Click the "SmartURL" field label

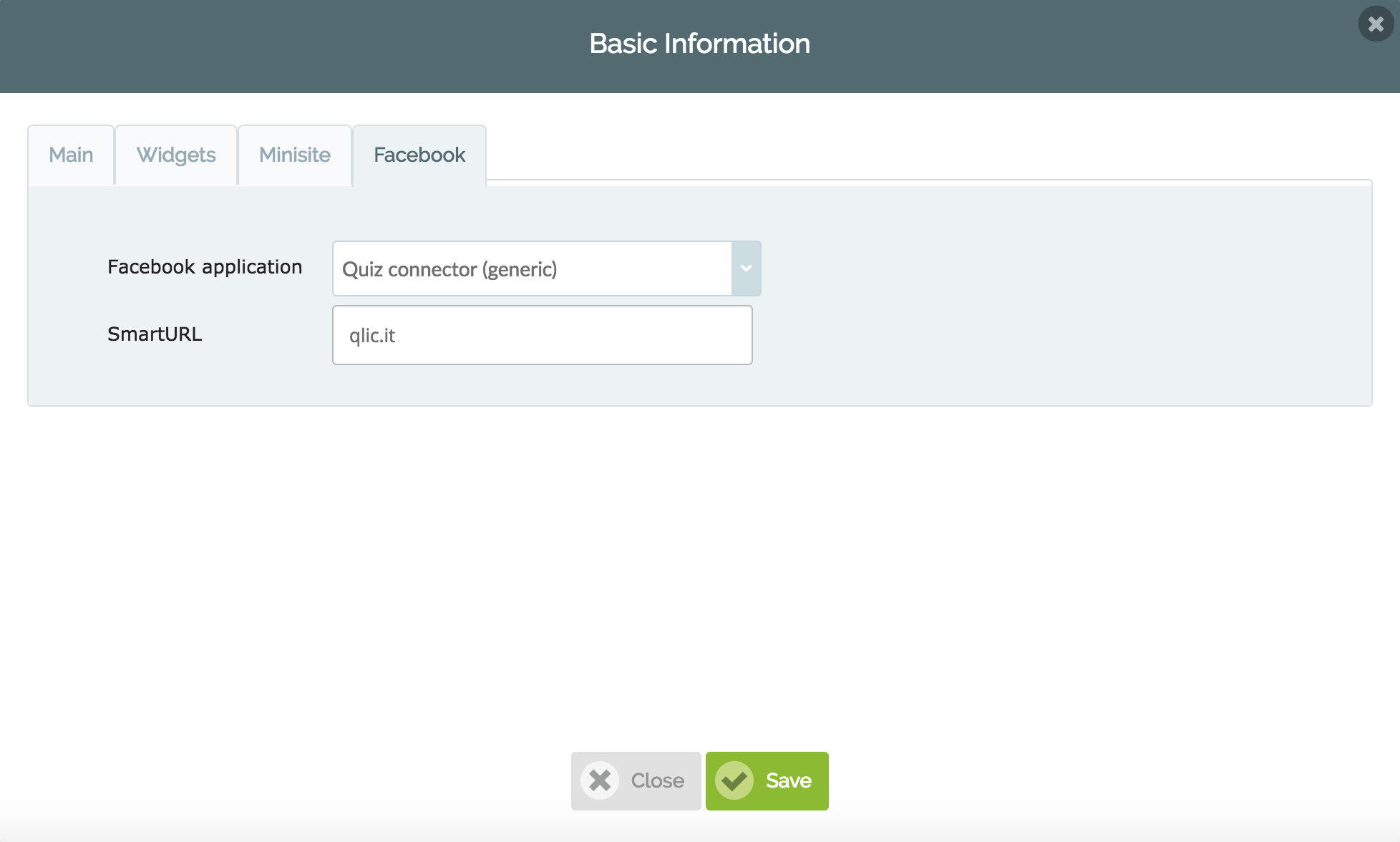coord(155,334)
